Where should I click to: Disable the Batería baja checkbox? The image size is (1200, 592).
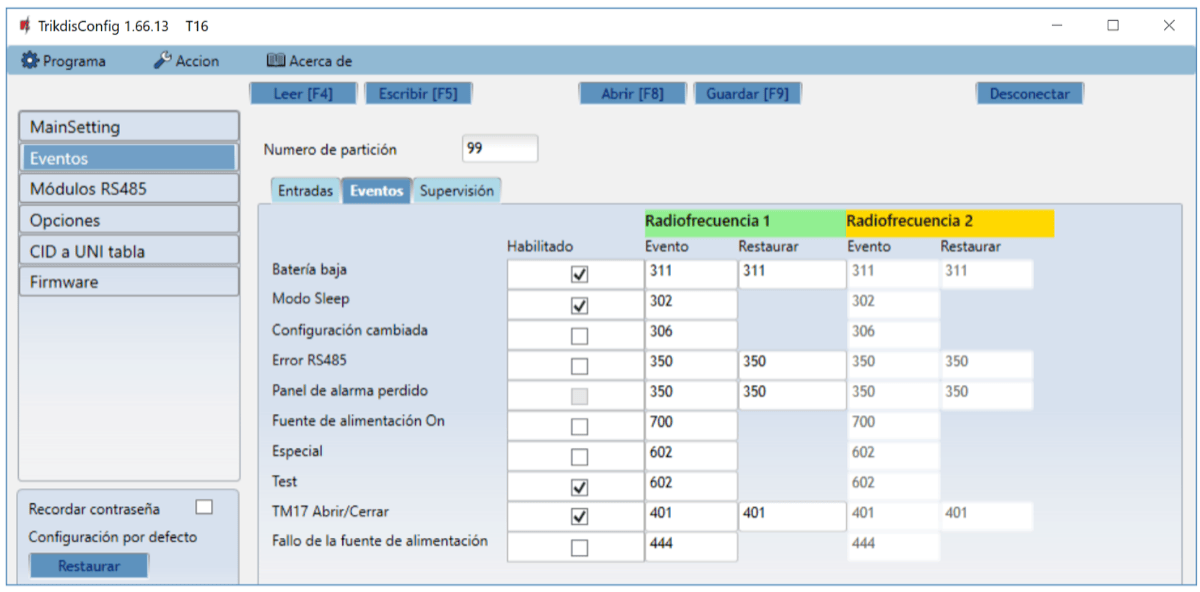(x=579, y=274)
